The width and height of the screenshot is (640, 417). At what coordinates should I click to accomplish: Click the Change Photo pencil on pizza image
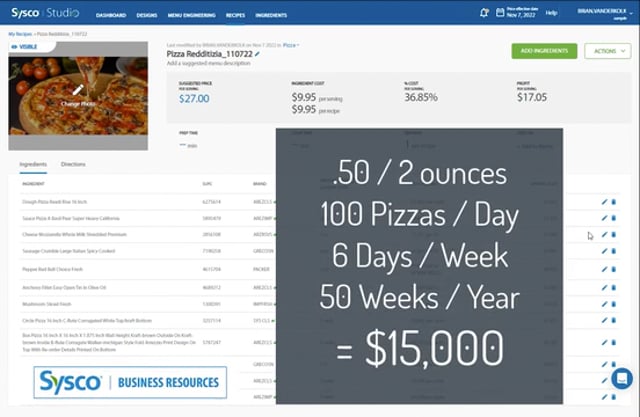tap(78, 90)
